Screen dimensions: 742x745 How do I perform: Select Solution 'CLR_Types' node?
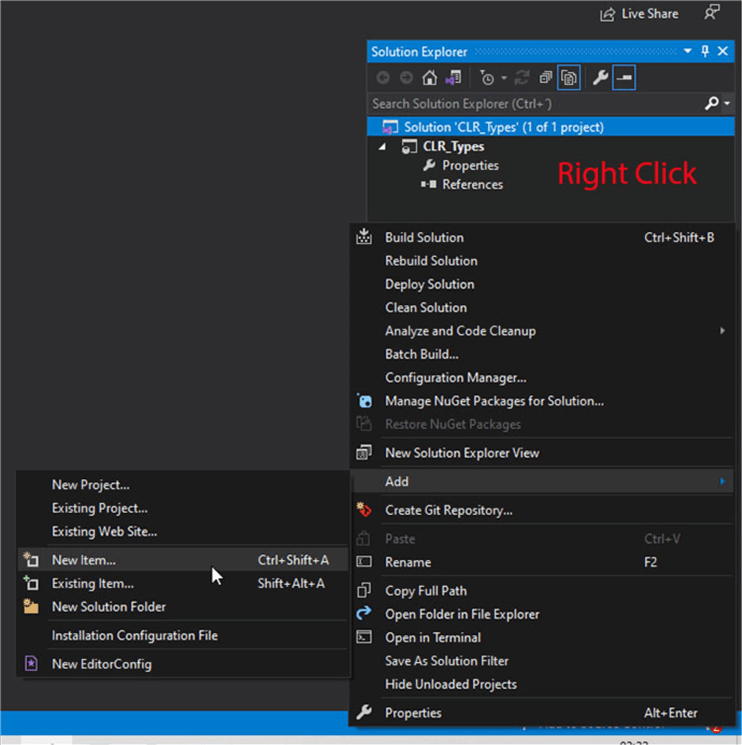[551, 127]
